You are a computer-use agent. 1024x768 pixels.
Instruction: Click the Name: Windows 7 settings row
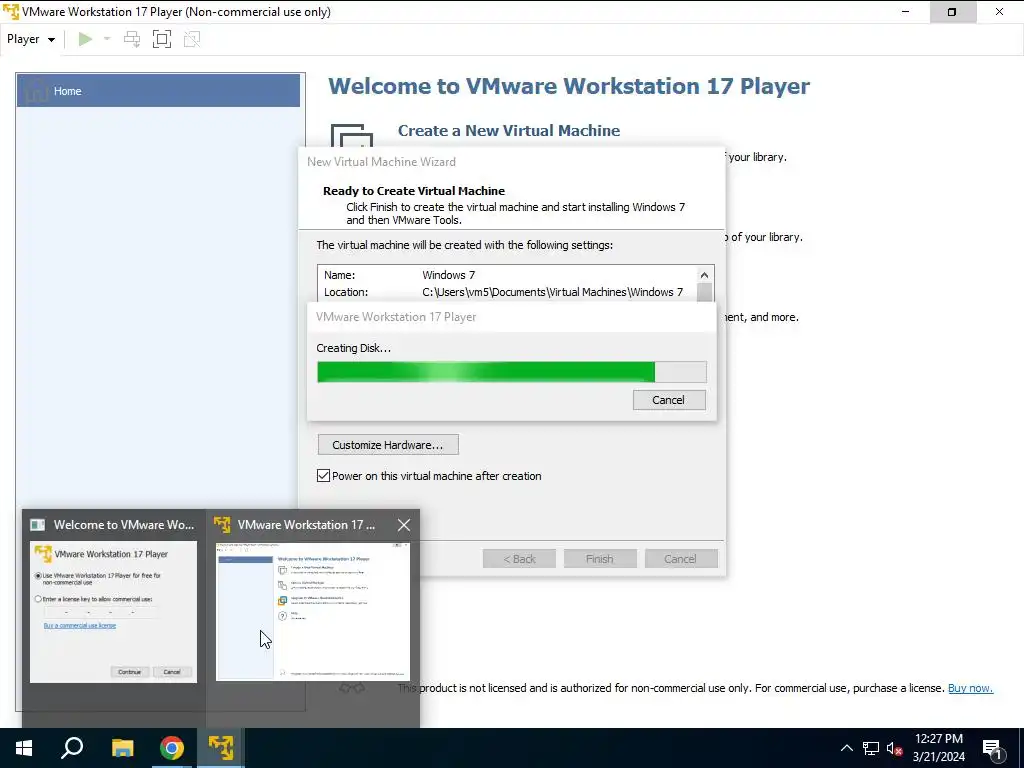coord(507,275)
